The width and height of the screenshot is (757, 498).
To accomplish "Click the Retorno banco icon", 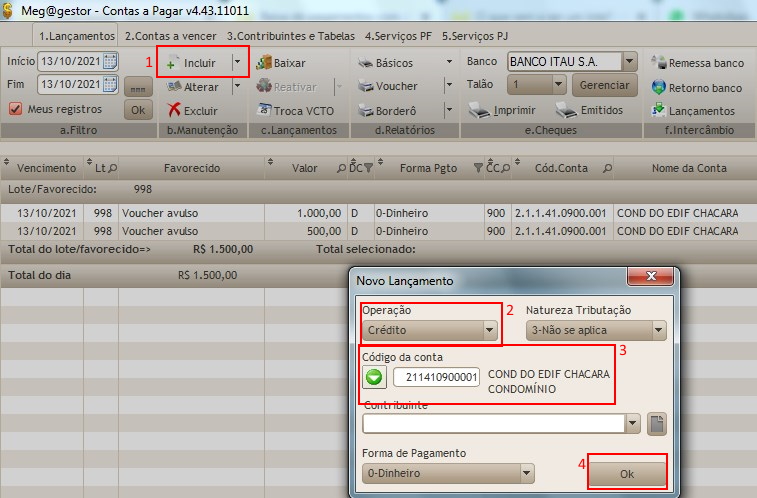I will (x=659, y=87).
